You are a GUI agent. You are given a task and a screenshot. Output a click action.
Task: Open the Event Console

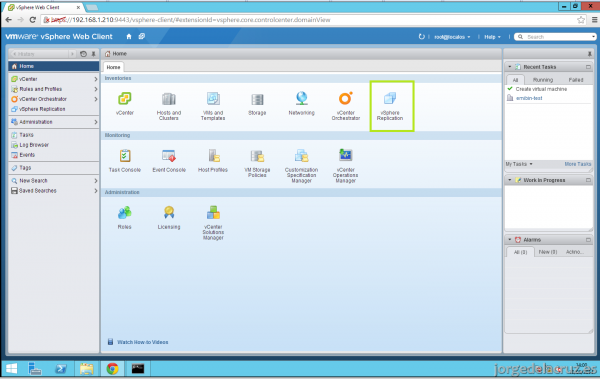169,156
